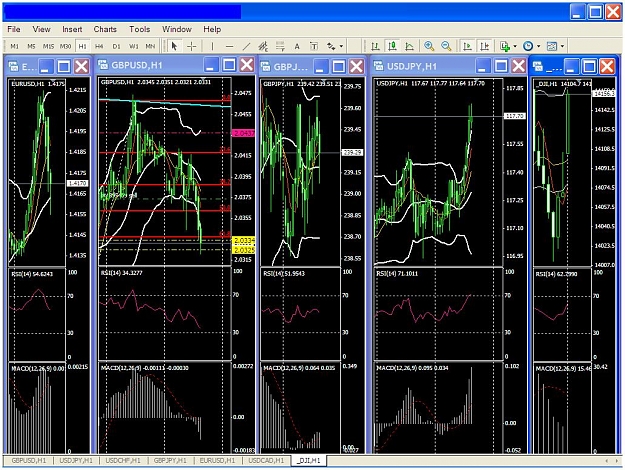The height and width of the screenshot is (470, 625).
Task: Click the GBPJ... window title icon
Action: pos(265,66)
